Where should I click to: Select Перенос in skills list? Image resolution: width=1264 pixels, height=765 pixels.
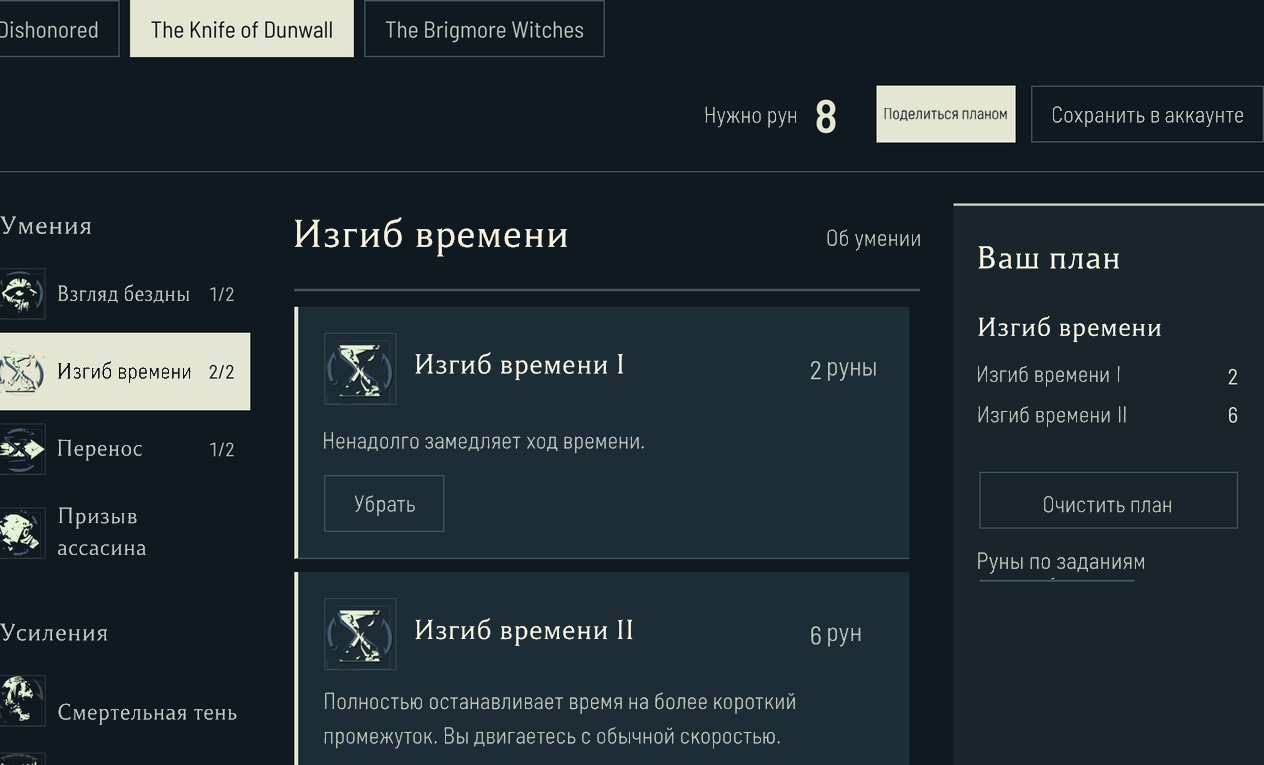(x=124, y=449)
